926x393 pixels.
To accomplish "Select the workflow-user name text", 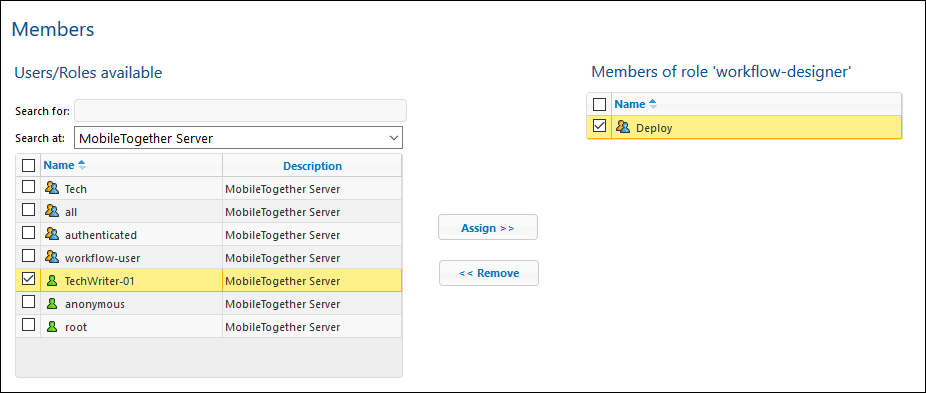I will 102,258.
